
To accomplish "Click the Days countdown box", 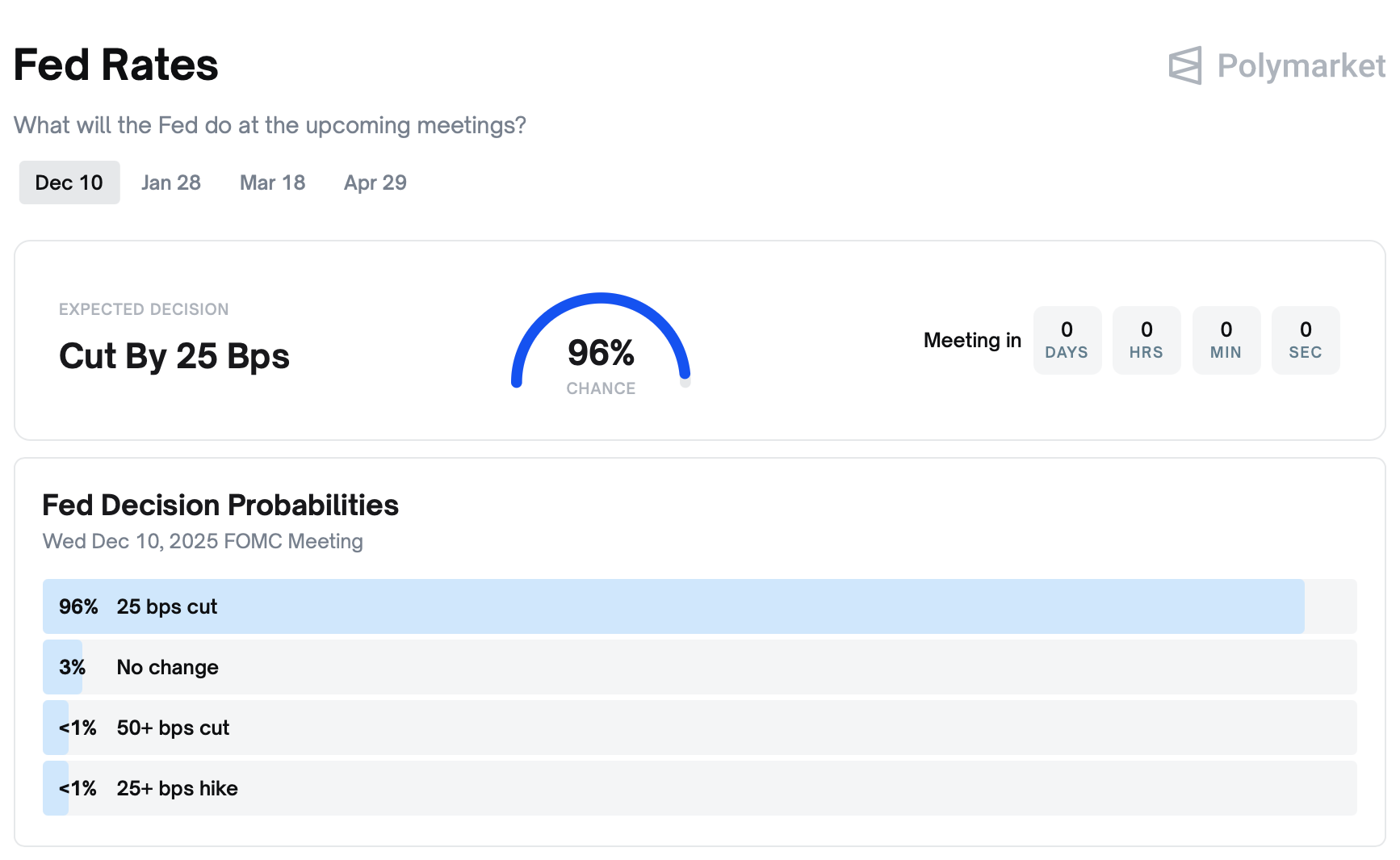I will point(1067,340).
